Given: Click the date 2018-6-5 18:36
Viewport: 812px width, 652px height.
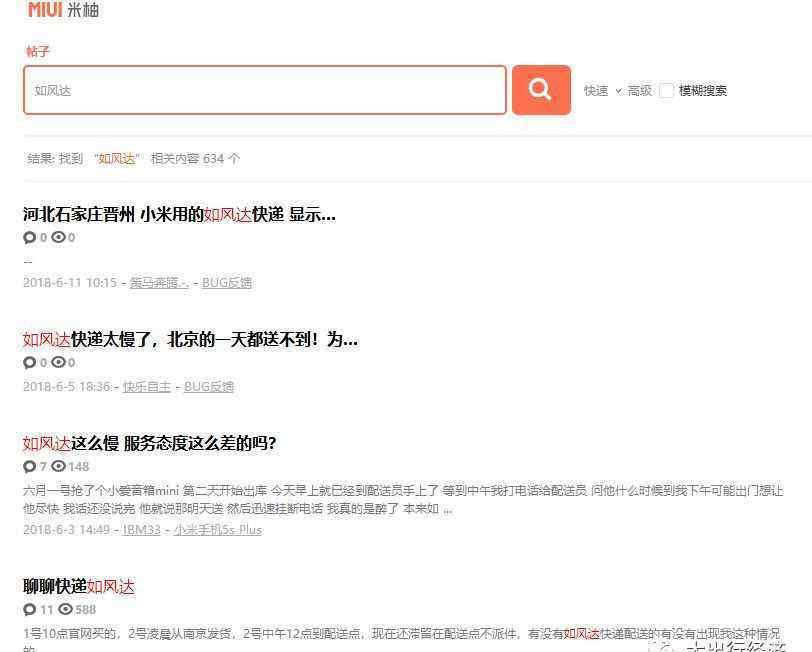Looking at the screenshot, I should (67, 386).
